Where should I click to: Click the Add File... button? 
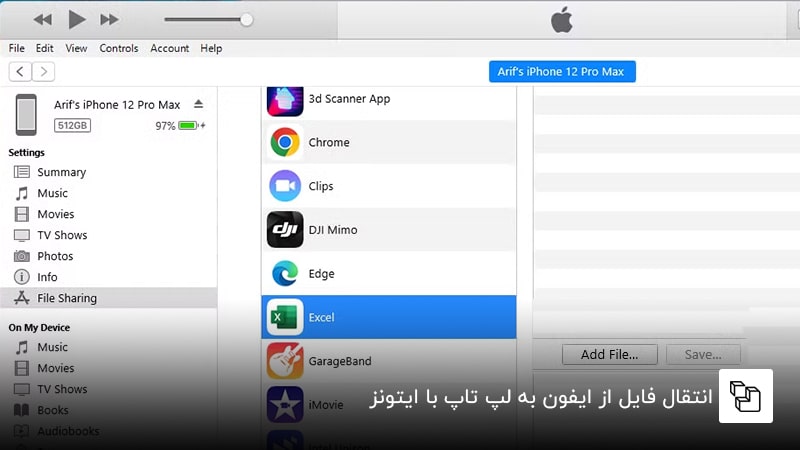[x=609, y=355]
